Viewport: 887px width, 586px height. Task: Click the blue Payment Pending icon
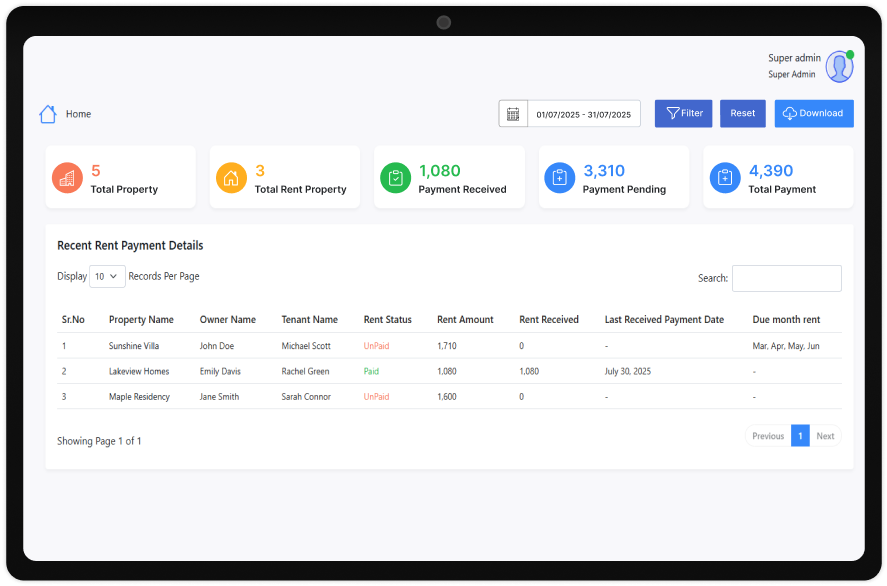pyautogui.click(x=559, y=178)
